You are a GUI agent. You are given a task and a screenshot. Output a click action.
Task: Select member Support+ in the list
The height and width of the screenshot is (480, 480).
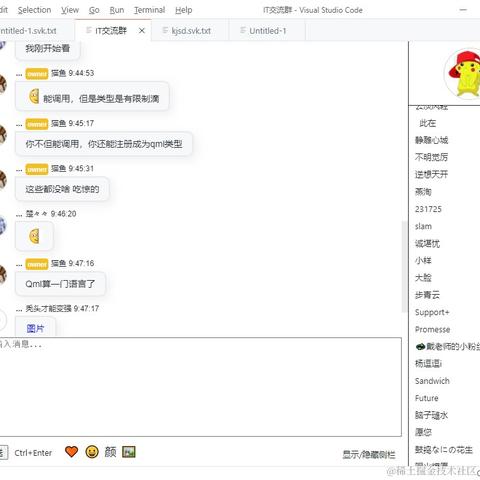tap(432, 312)
